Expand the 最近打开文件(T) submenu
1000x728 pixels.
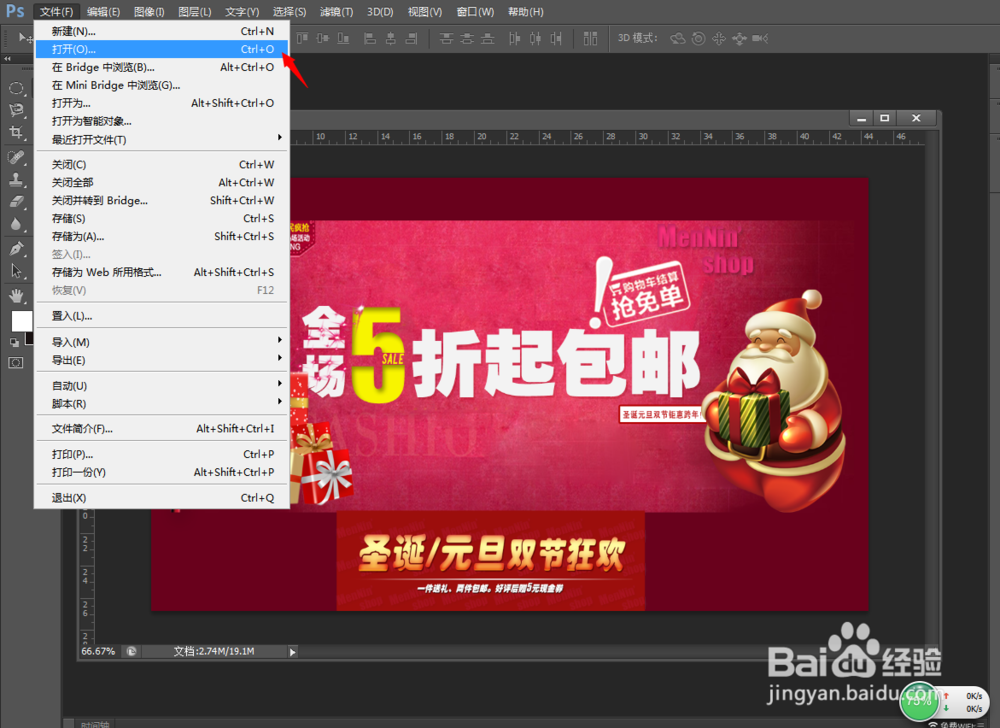pos(162,139)
